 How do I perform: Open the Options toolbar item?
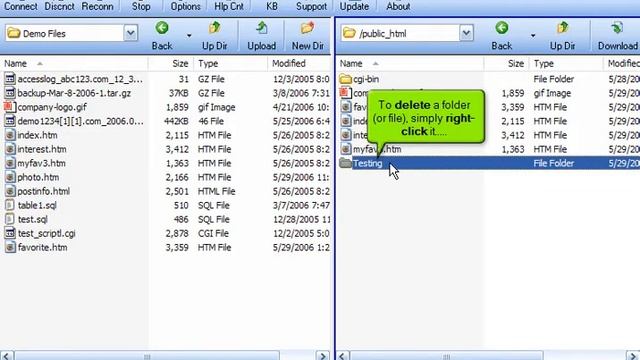coord(186,7)
